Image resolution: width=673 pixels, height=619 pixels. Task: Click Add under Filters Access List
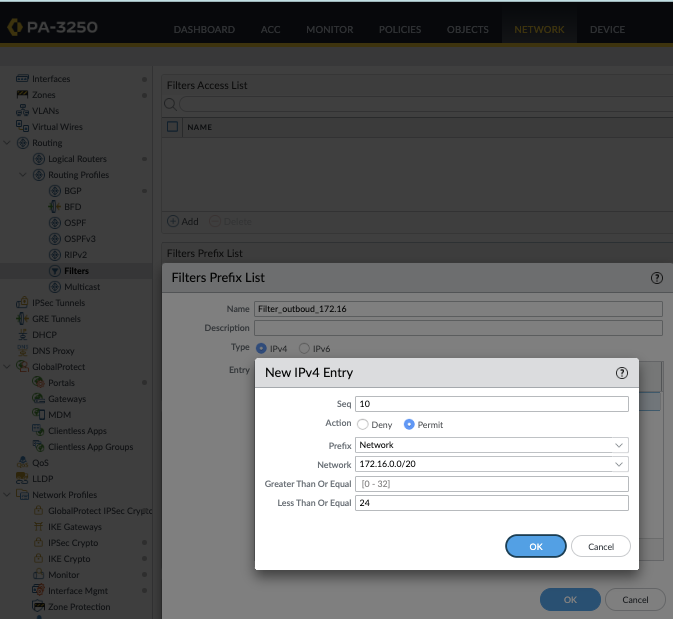[183, 222]
